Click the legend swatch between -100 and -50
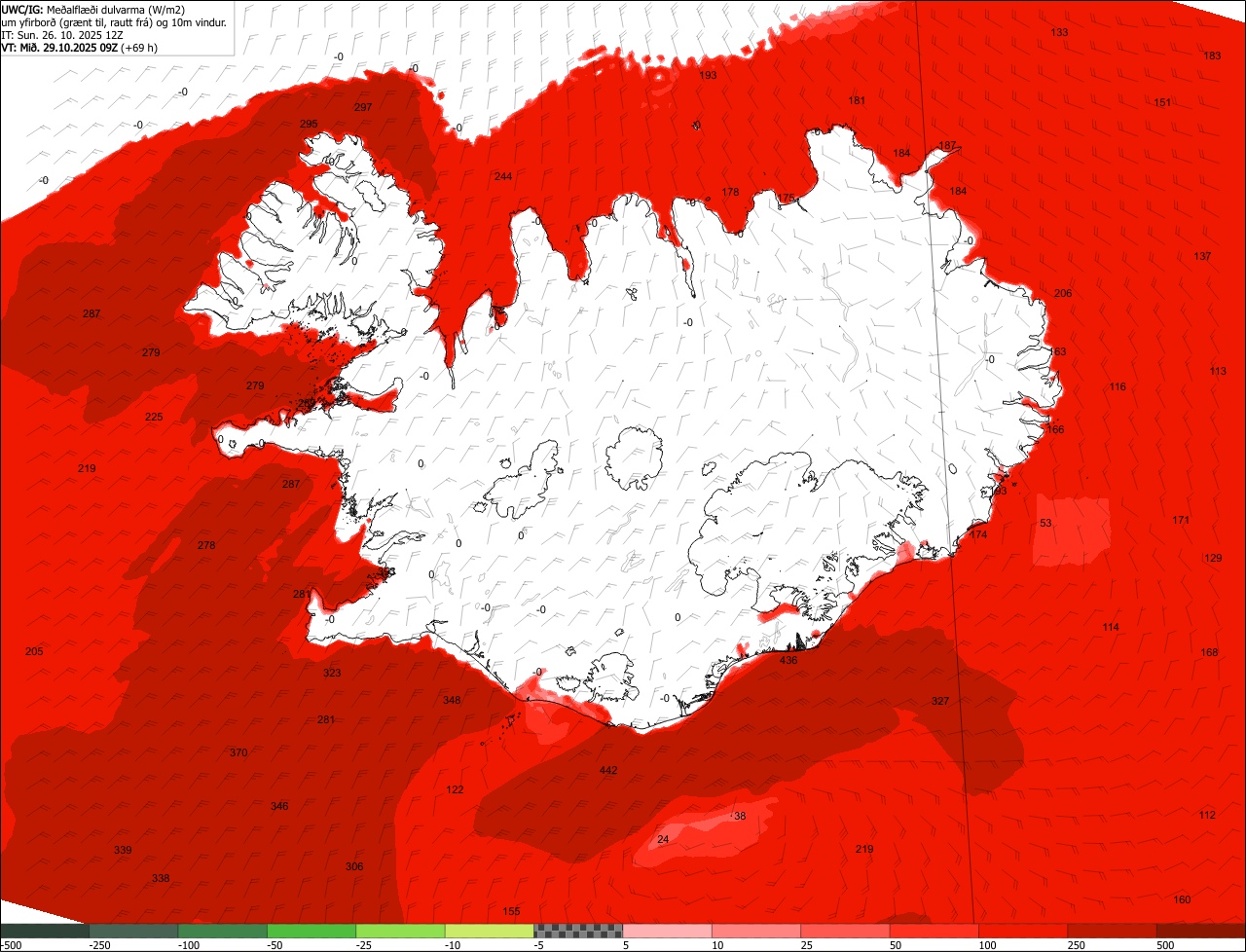1246x952 pixels. coord(223,931)
